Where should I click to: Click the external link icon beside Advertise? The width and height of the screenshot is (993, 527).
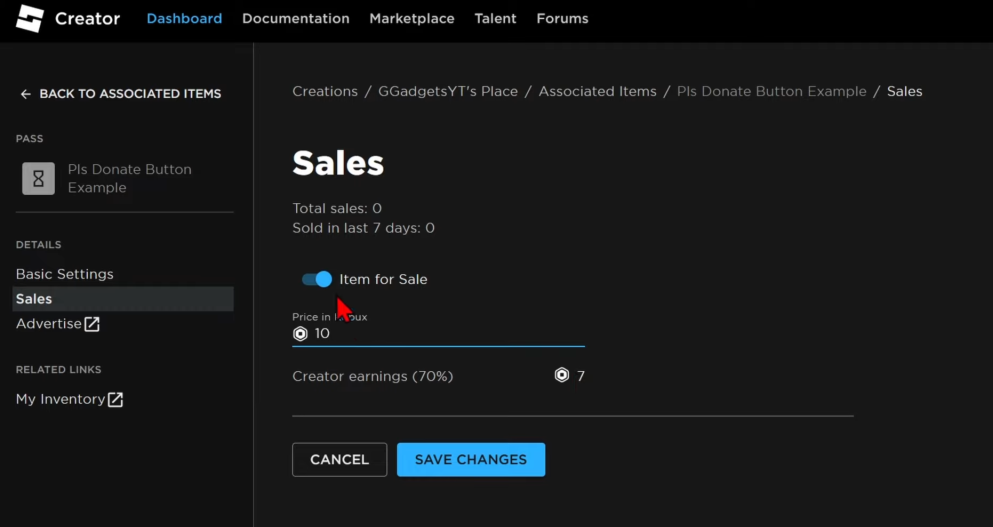[x=92, y=324]
